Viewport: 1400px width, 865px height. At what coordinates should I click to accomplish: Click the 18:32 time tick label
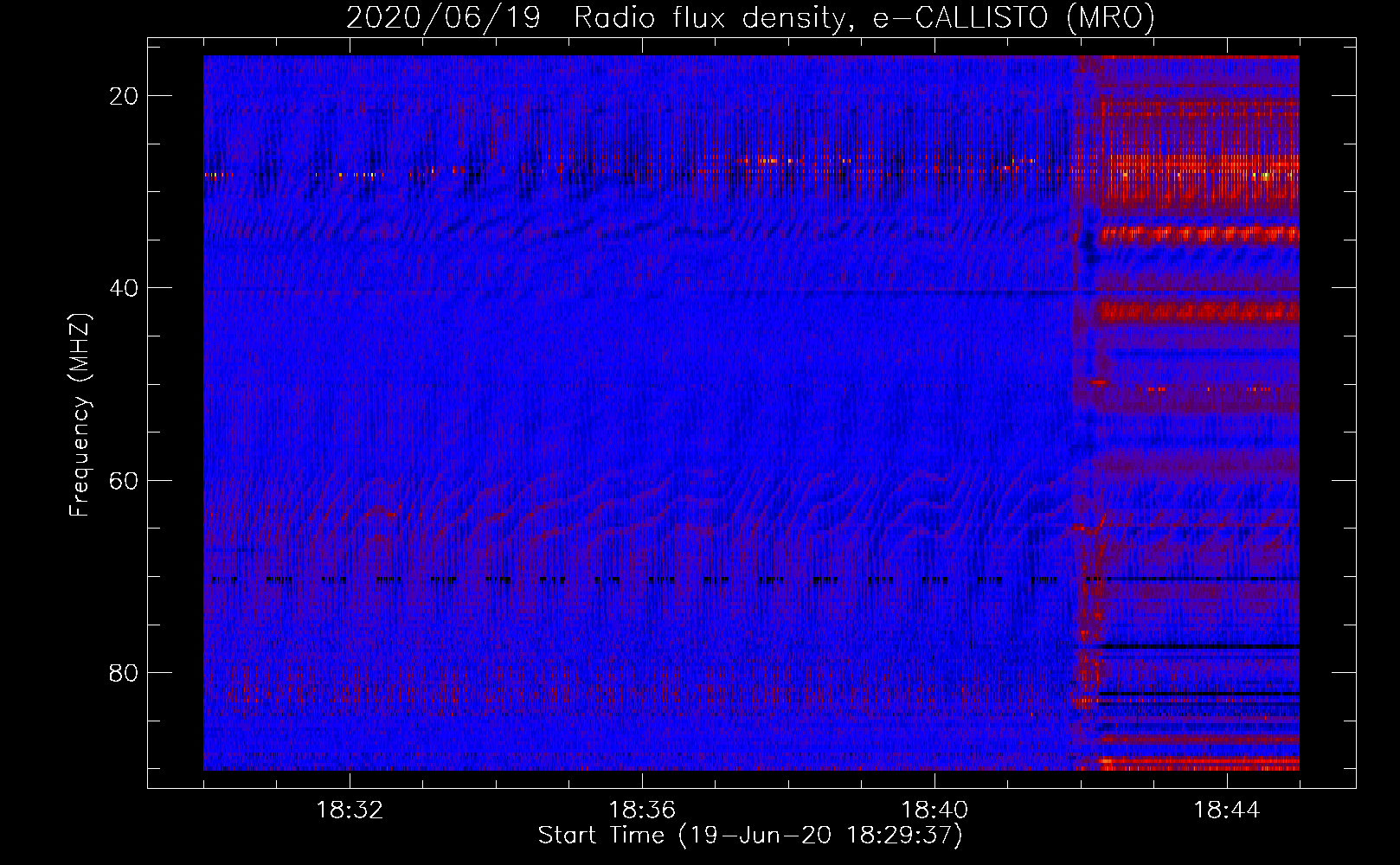pyautogui.click(x=350, y=811)
